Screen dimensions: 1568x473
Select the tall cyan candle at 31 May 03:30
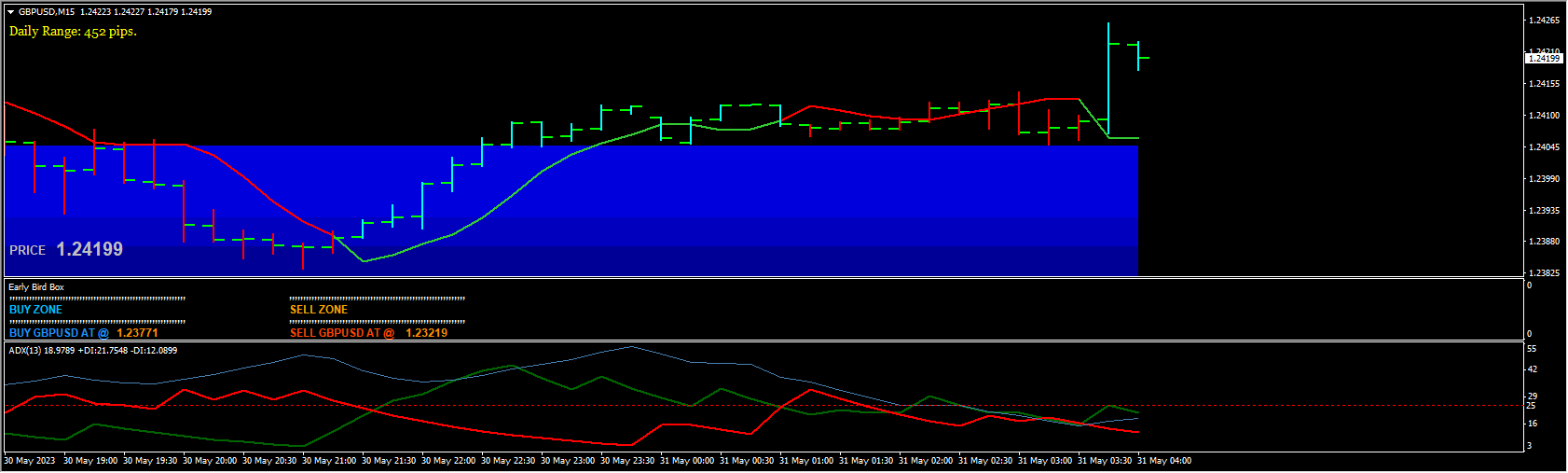coord(1108,80)
